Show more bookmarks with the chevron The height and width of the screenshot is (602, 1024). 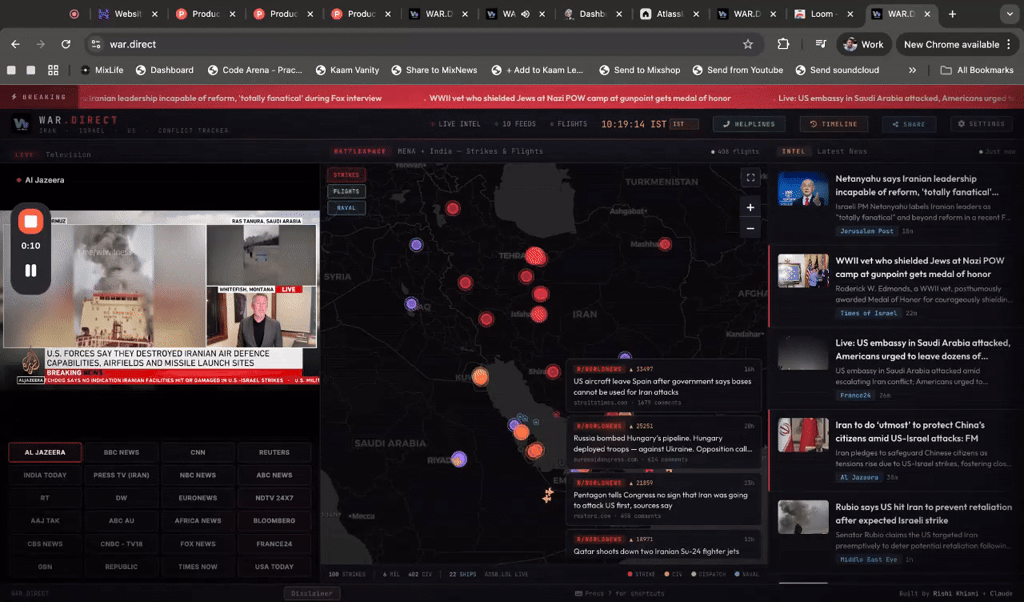(912, 70)
